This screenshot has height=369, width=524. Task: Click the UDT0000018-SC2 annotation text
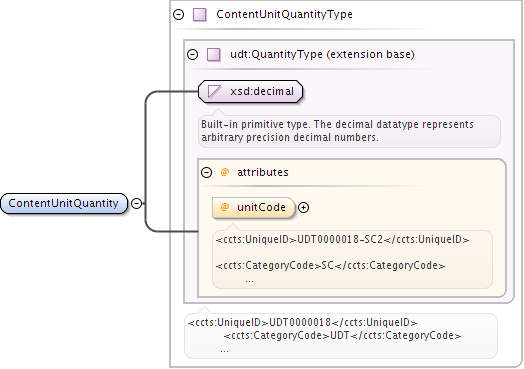click(x=343, y=240)
